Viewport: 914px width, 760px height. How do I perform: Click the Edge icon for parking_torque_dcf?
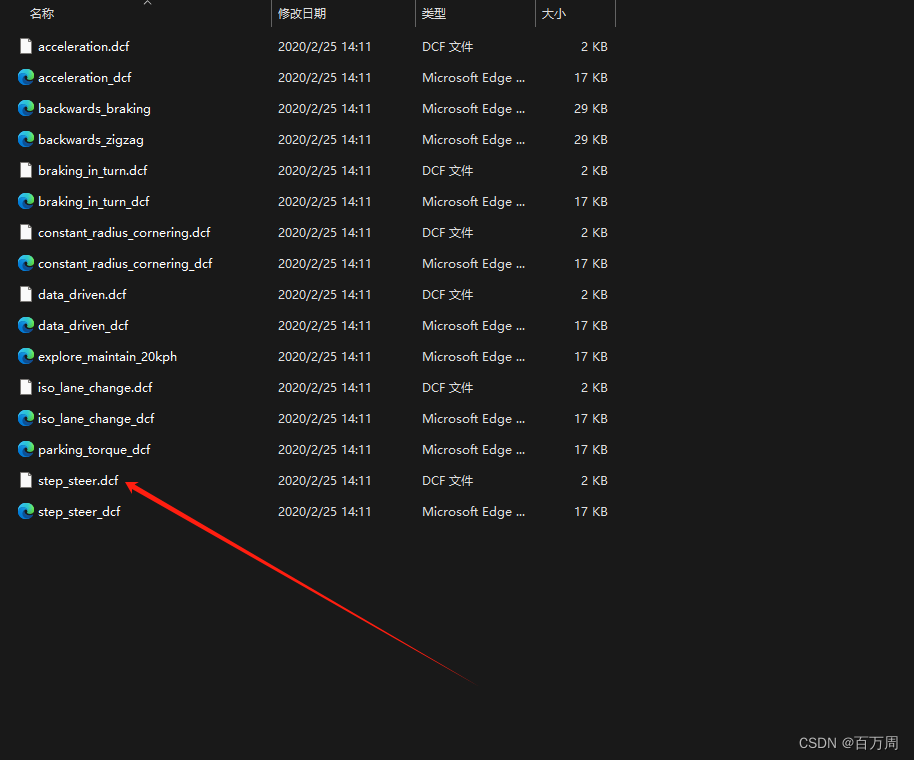26,449
